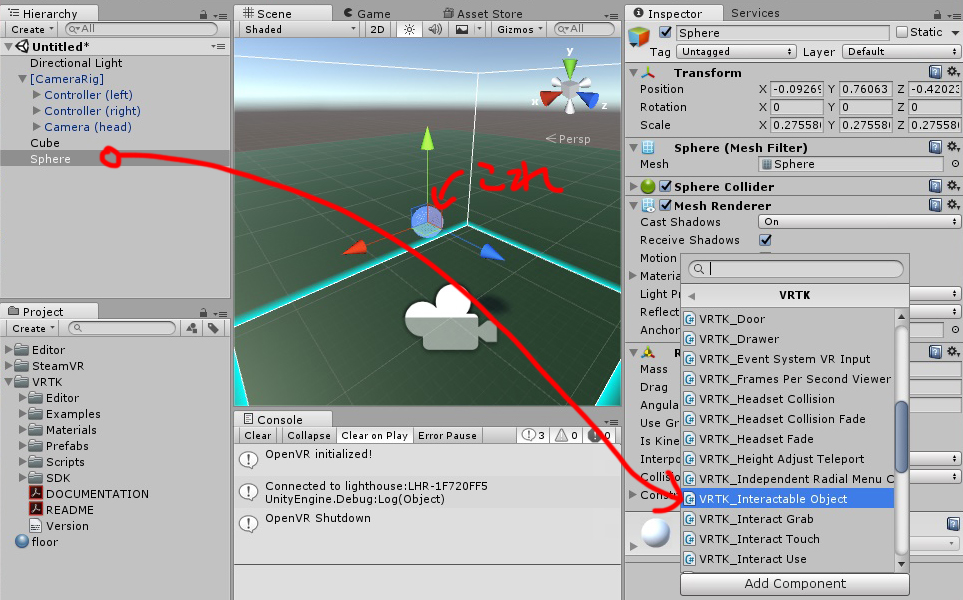963x600 pixels.
Task: Open the Services tab in Inspector
Action: (x=755, y=12)
